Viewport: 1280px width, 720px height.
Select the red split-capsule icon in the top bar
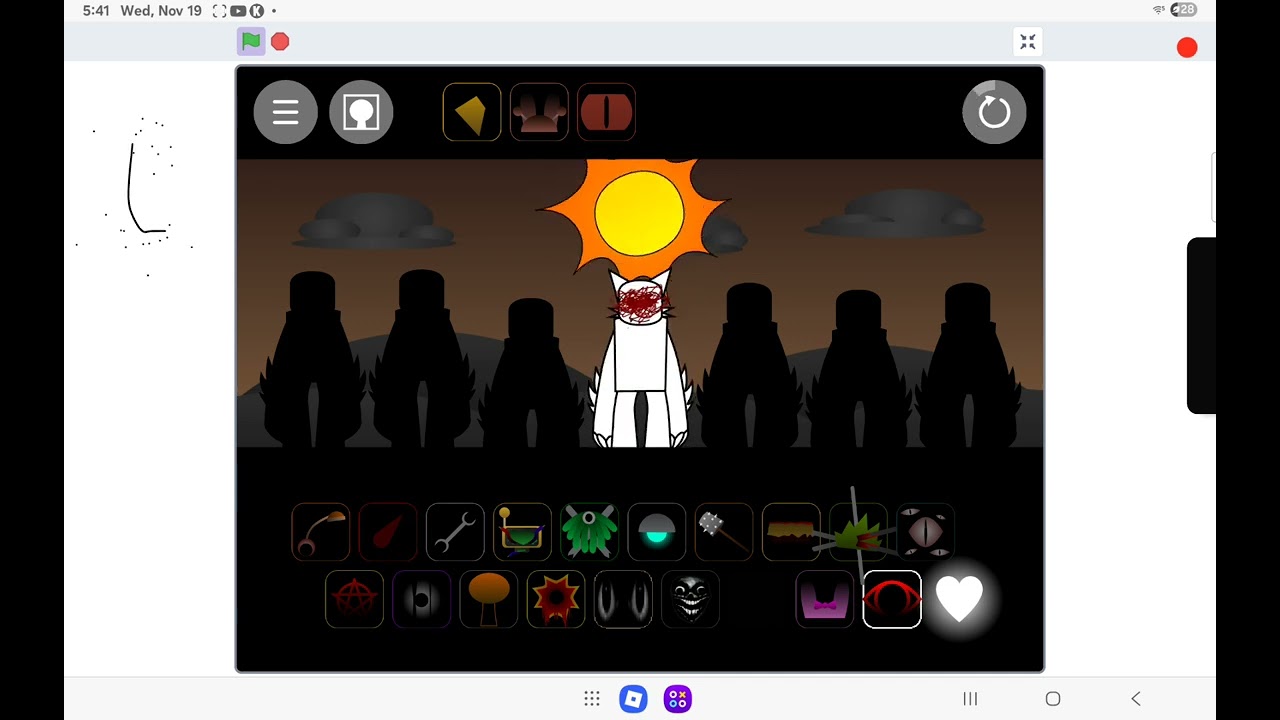606,112
